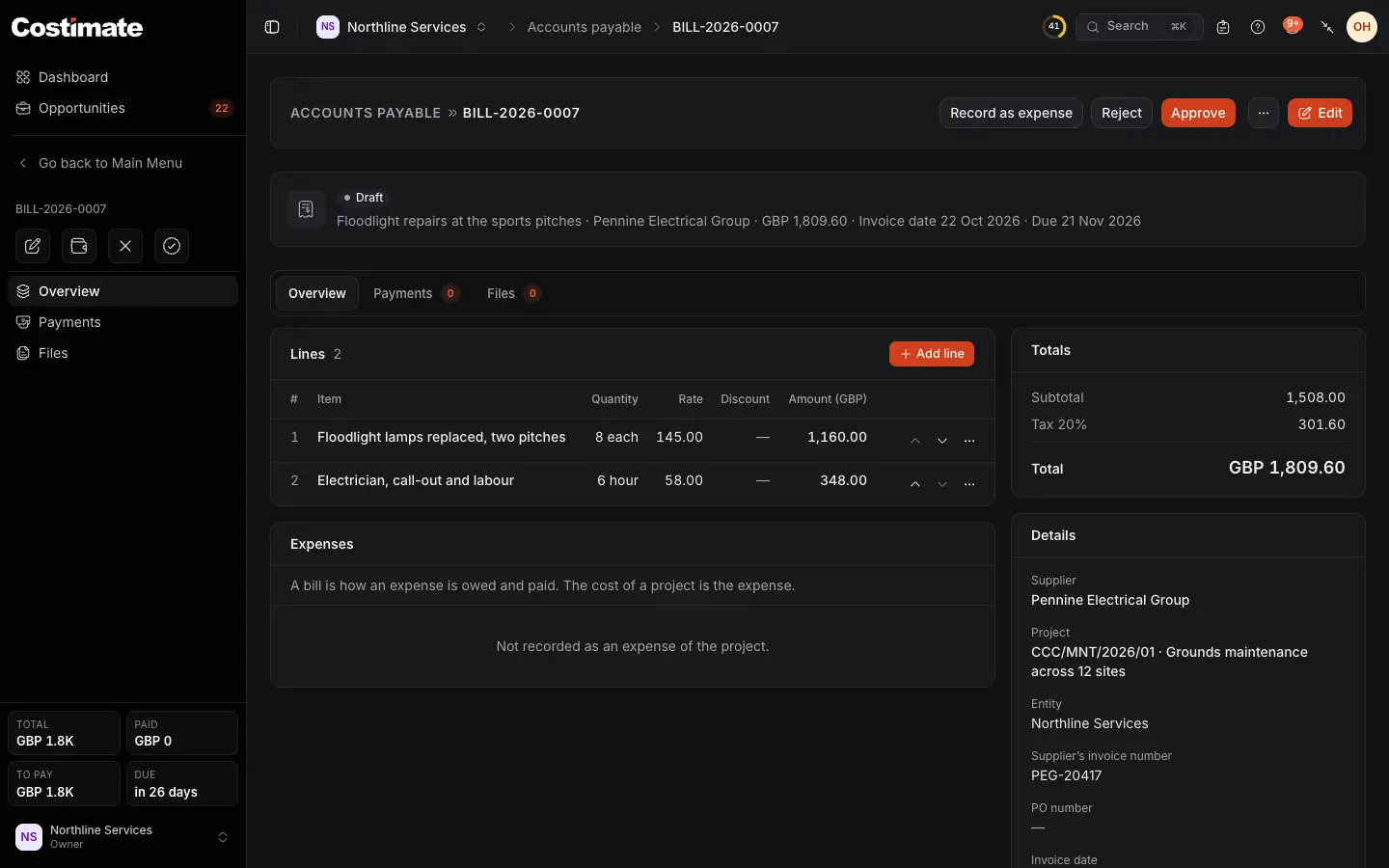Focus the Search field
This screenshot has width=1389, height=868.
click(x=1139, y=27)
